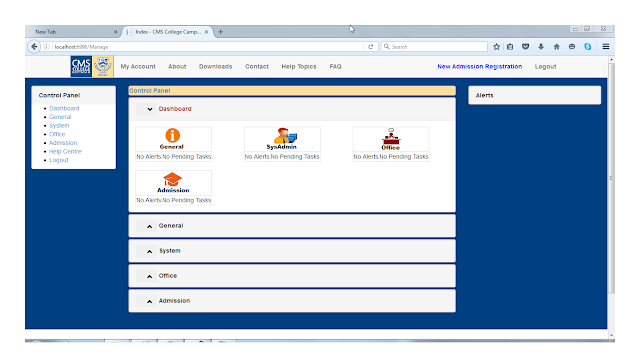Click the Pocket save icon
Viewport: 640px width, 364px height.
pos(525,47)
